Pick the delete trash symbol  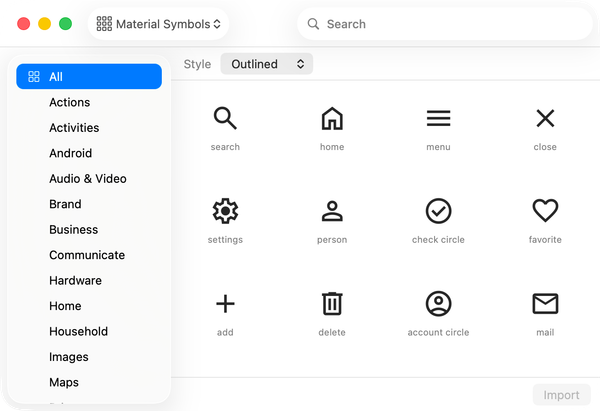click(x=332, y=304)
